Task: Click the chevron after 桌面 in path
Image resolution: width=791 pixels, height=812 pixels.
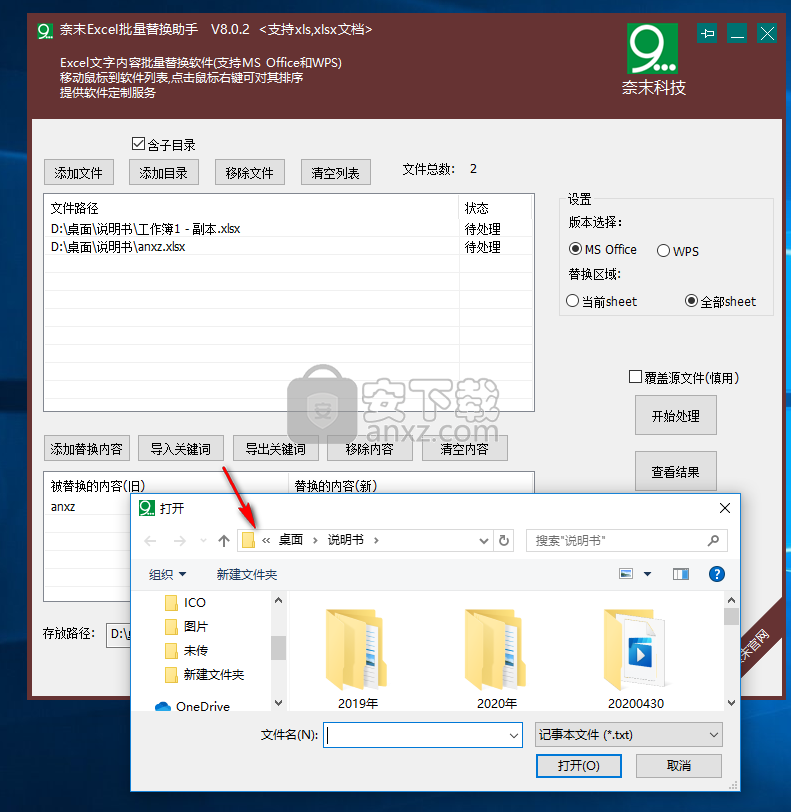Action: click(315, 541)
